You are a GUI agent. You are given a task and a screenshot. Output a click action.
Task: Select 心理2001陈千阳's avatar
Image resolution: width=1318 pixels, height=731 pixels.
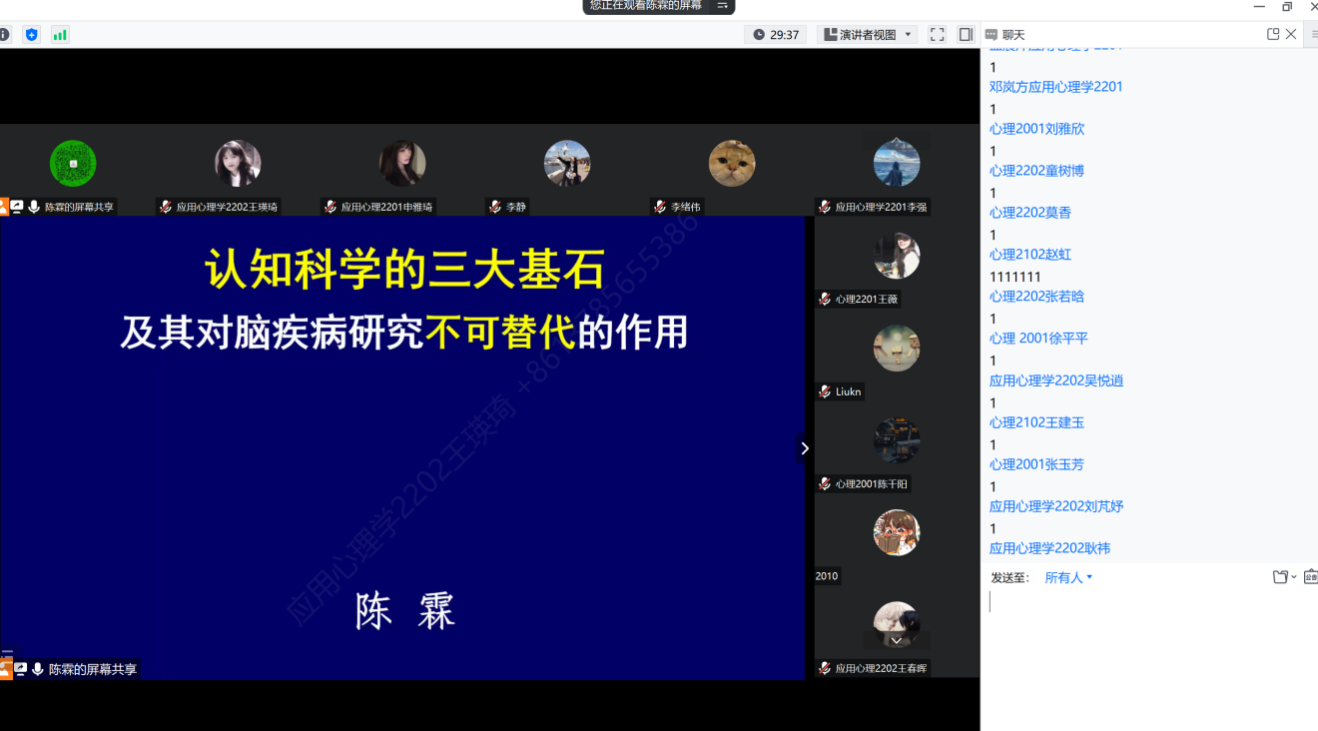click(x=897, y=441)
